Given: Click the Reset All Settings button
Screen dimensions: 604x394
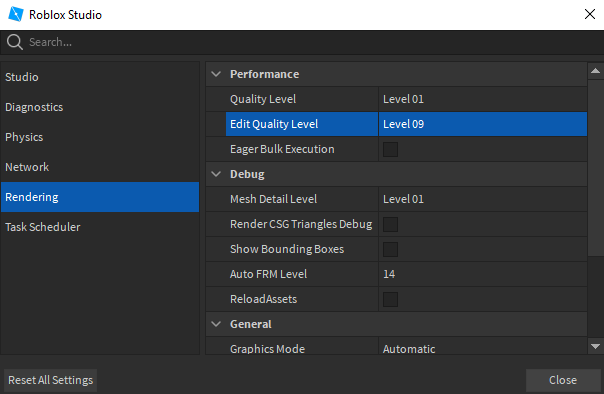Looking at the screenshot, I should [50, 380].
